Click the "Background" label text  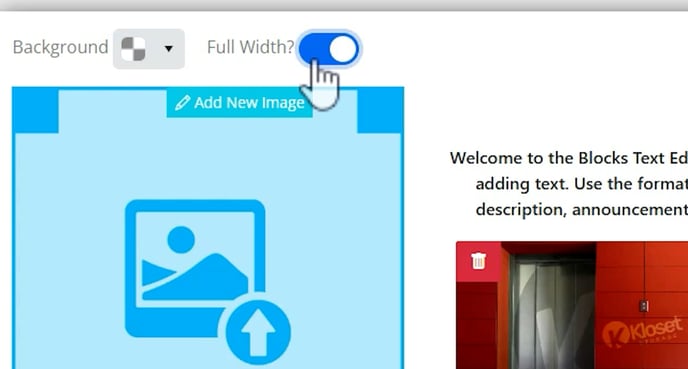click(61, 47)
